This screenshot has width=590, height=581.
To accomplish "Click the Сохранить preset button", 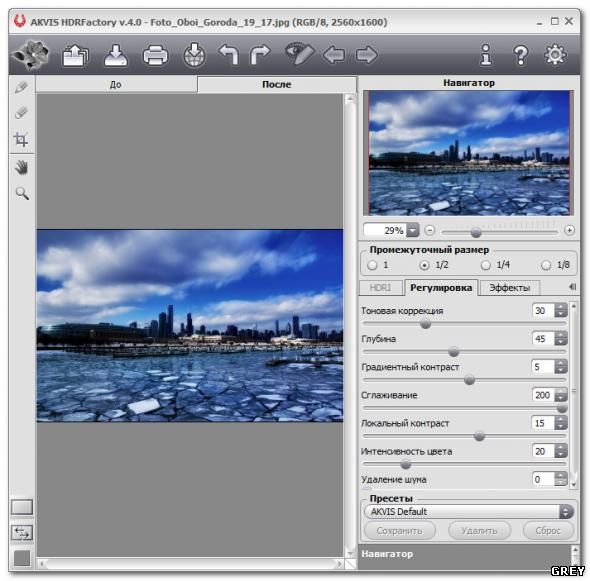I will (x=400, y=531).
